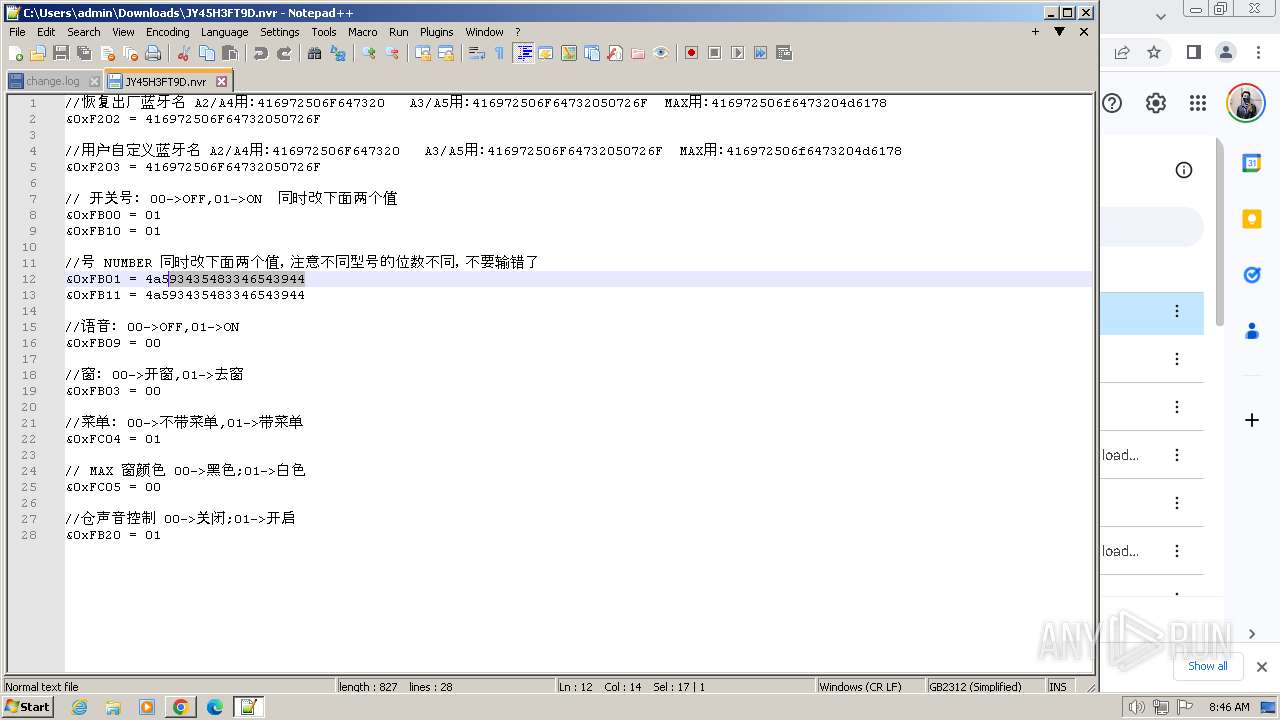
Task: Open Google Keep side panel icon
Action: pyautogui.click(x=1252, y=219)
